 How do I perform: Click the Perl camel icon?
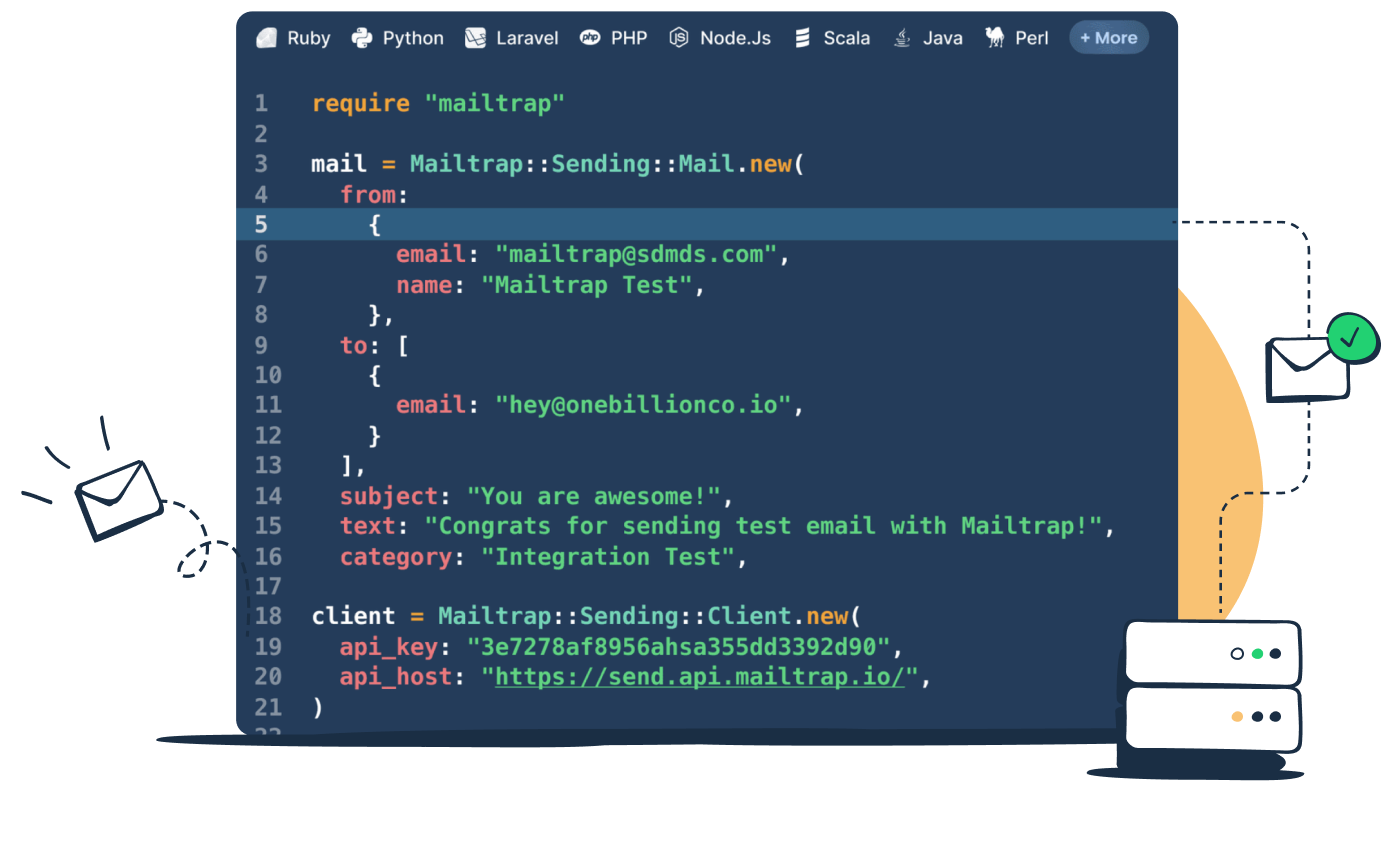coord(995,38)
